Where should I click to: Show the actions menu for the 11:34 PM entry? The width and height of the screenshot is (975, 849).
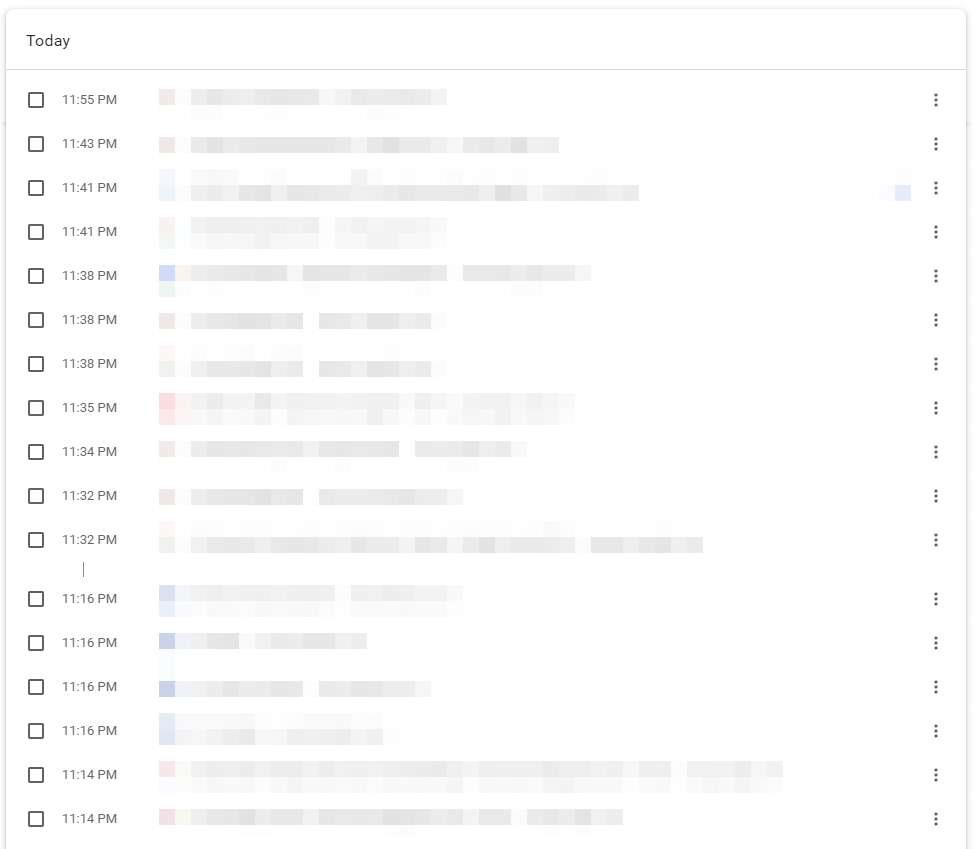tap(935, 452)
